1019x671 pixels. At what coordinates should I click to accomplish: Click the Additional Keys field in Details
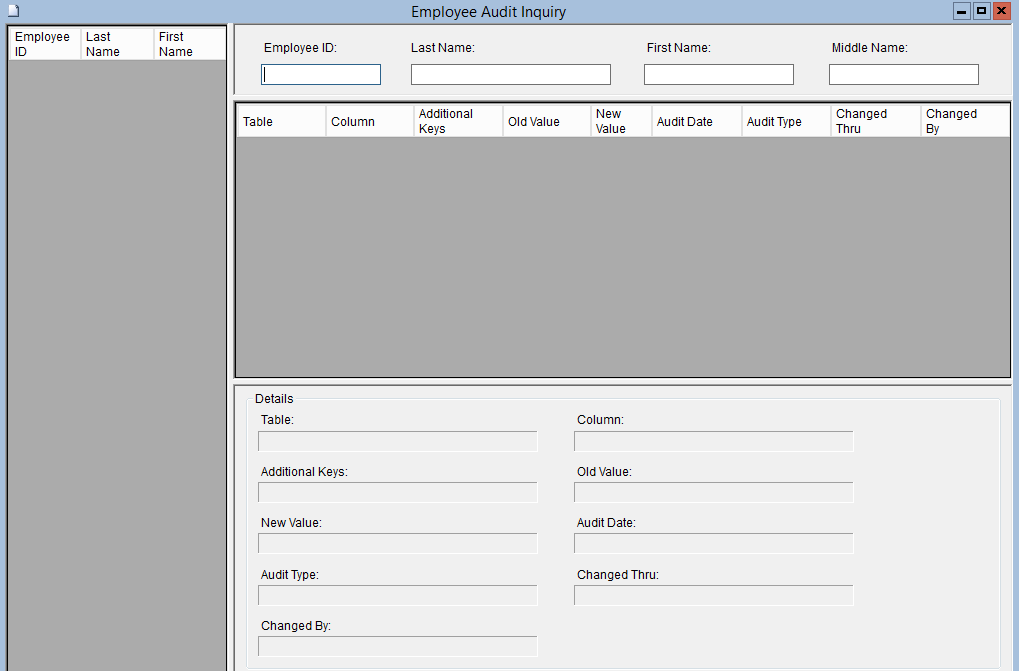coord(397,492)
